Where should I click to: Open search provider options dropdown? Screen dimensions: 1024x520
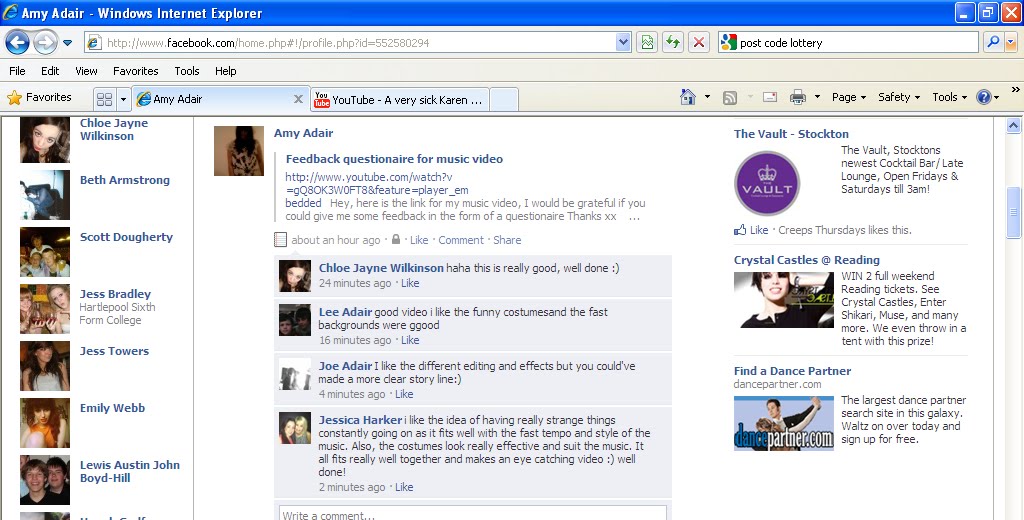(1011, 42)
